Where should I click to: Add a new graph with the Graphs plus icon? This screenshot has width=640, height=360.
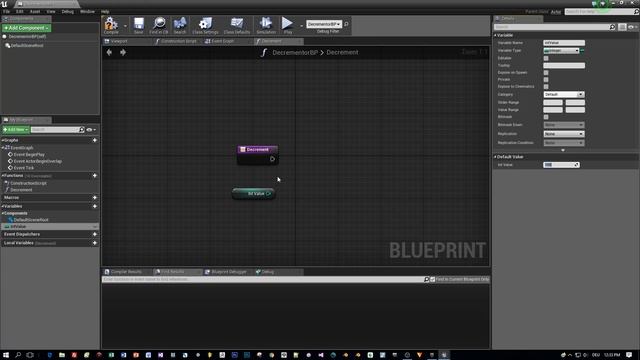click(x=95, y=140)
